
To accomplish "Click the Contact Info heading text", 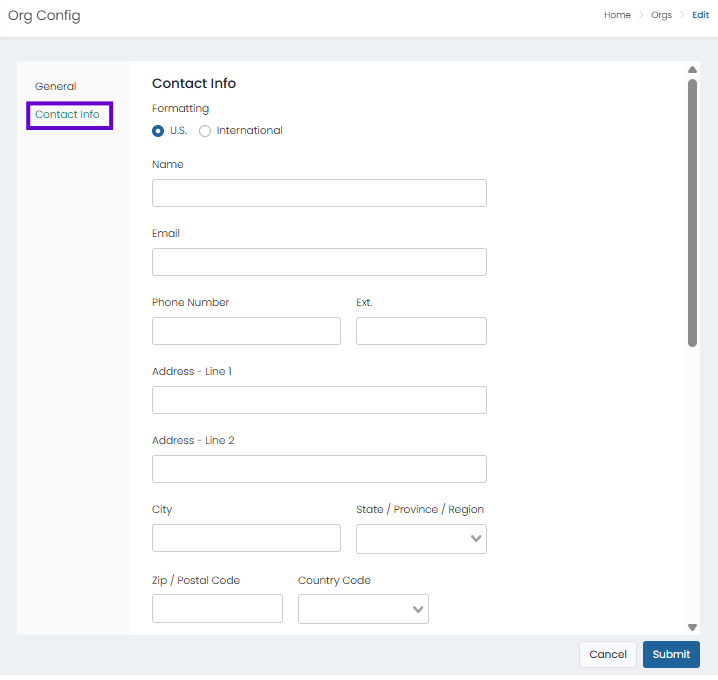I will tap(194, 83).
